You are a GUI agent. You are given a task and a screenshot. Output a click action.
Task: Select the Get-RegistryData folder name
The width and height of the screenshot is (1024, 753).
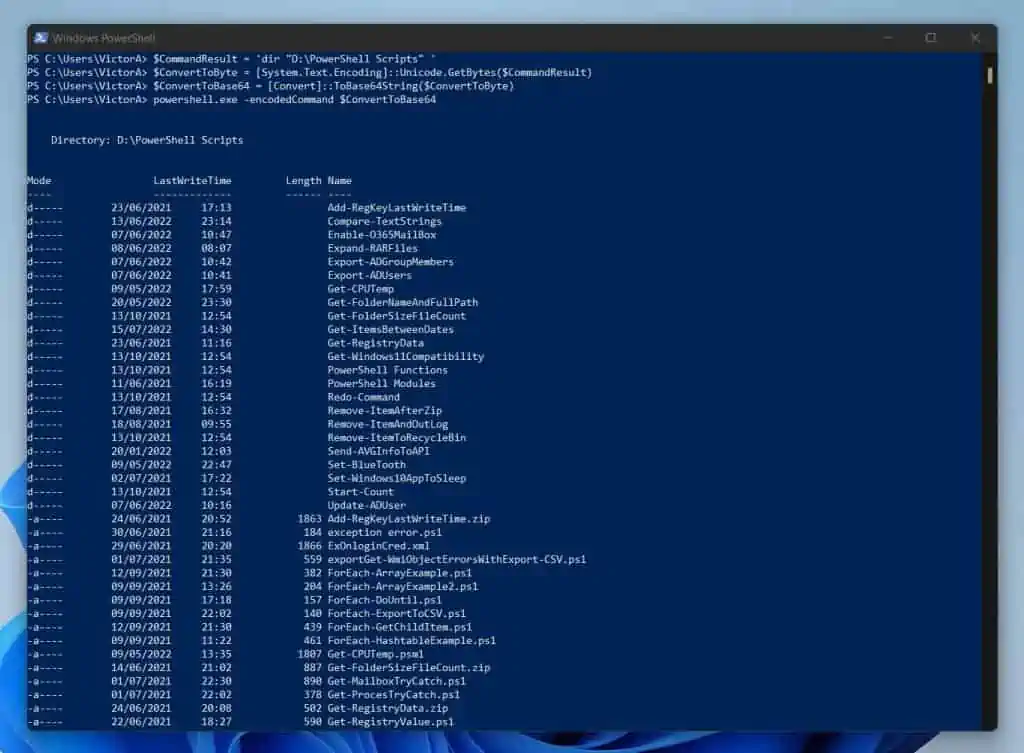pyautogui.click(x=376, y=343)
